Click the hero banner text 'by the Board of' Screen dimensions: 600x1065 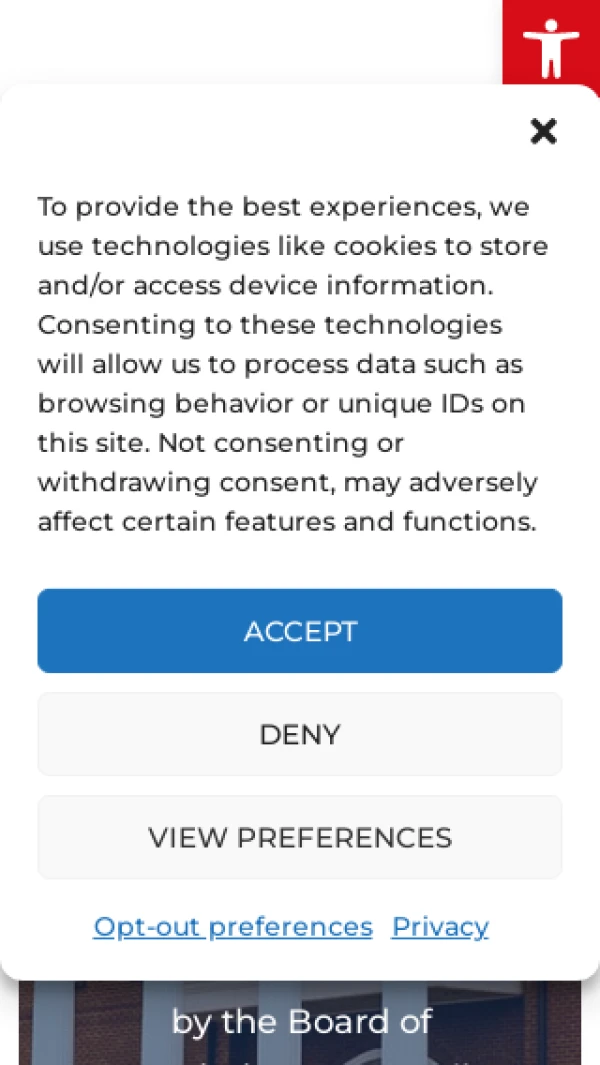(302, 1021)
